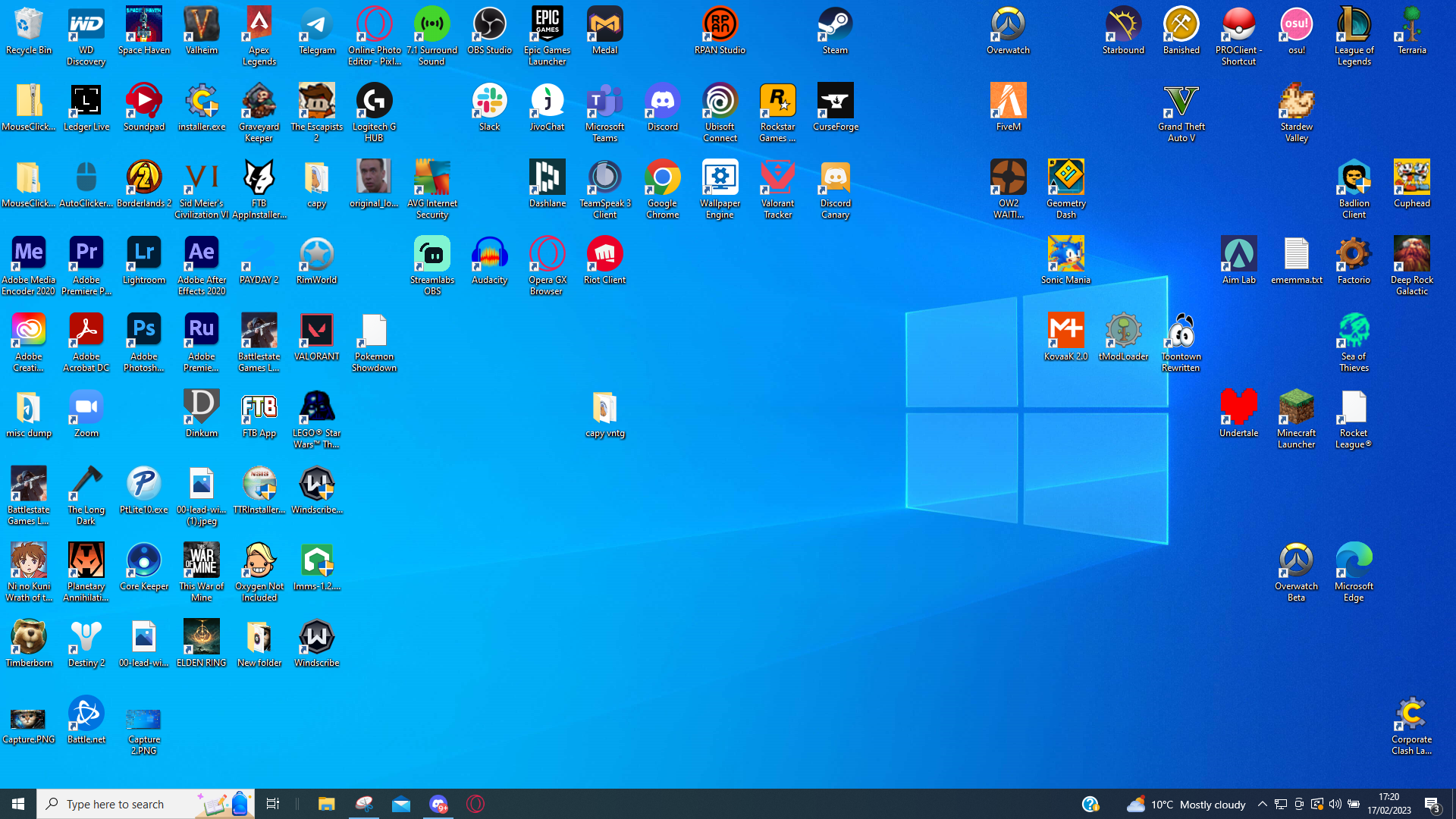Open File Explorer from the taskbar
This screenshot has width=1456, height=819.
coord(326,804)
